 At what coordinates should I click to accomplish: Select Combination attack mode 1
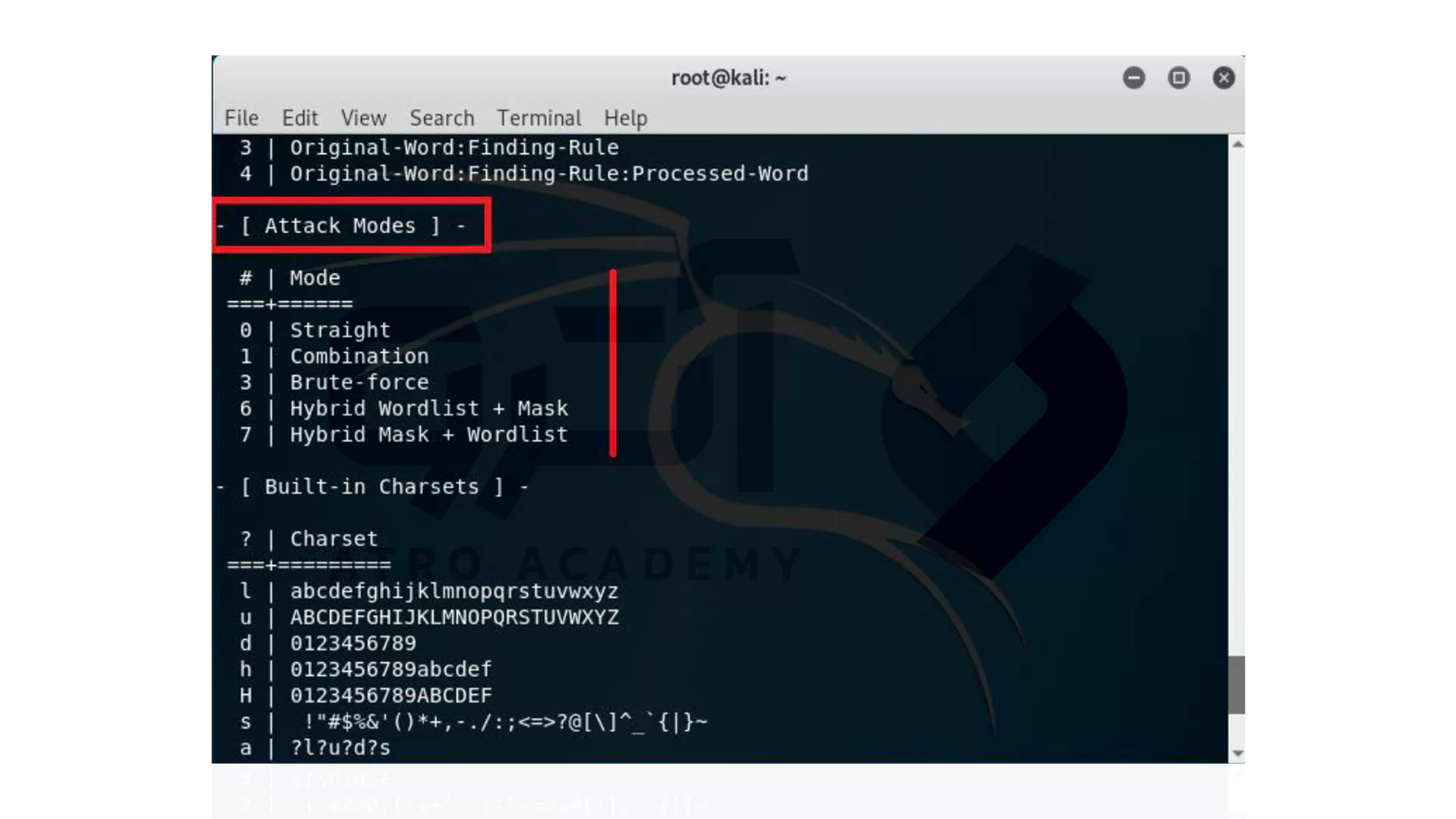pyautogui.click(x=358, y=355)
